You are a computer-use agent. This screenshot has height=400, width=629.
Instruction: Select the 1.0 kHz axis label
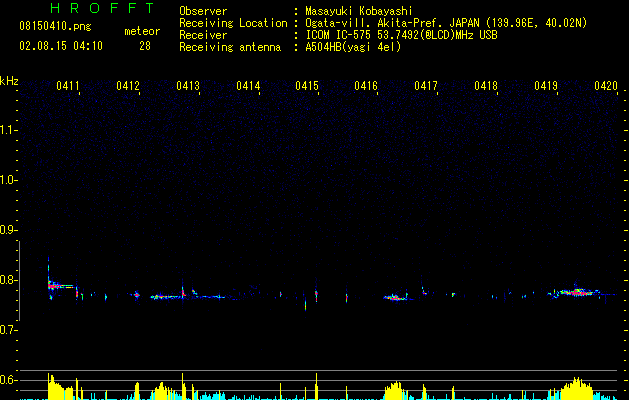point(9,180)
